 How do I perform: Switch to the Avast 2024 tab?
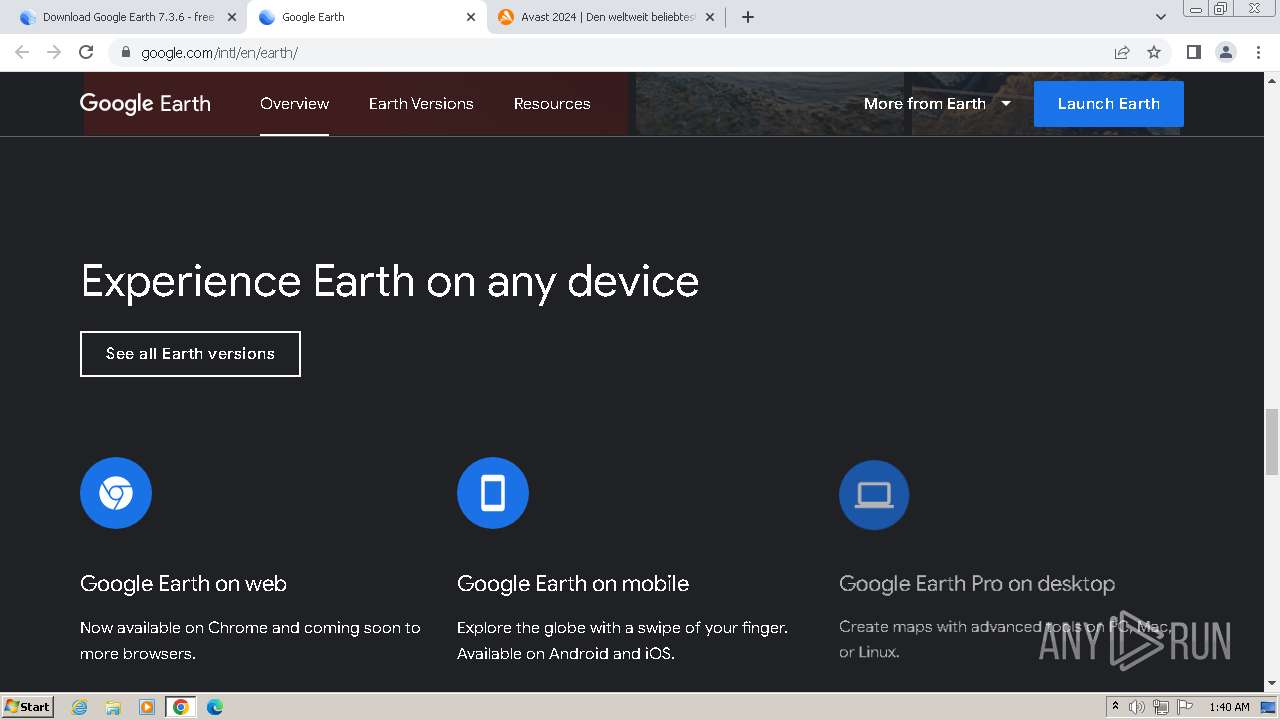click(606, 17)
